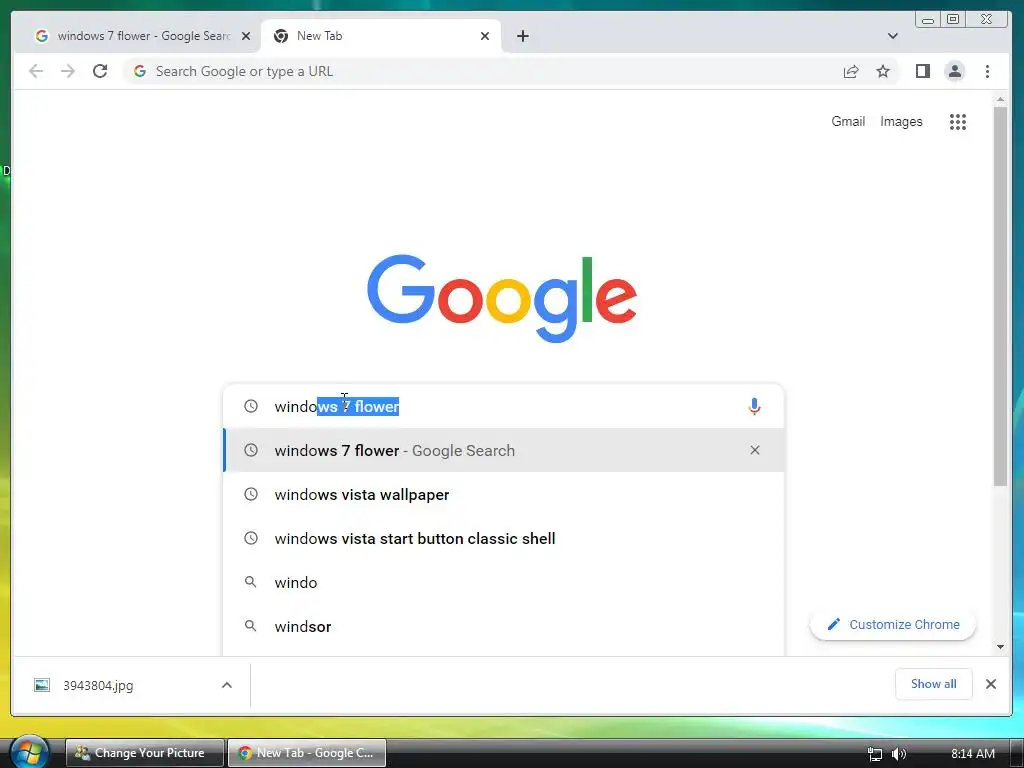Share this page using the share icon
The width and height of the screenshot is (1024, 768).
pos(851,71)
